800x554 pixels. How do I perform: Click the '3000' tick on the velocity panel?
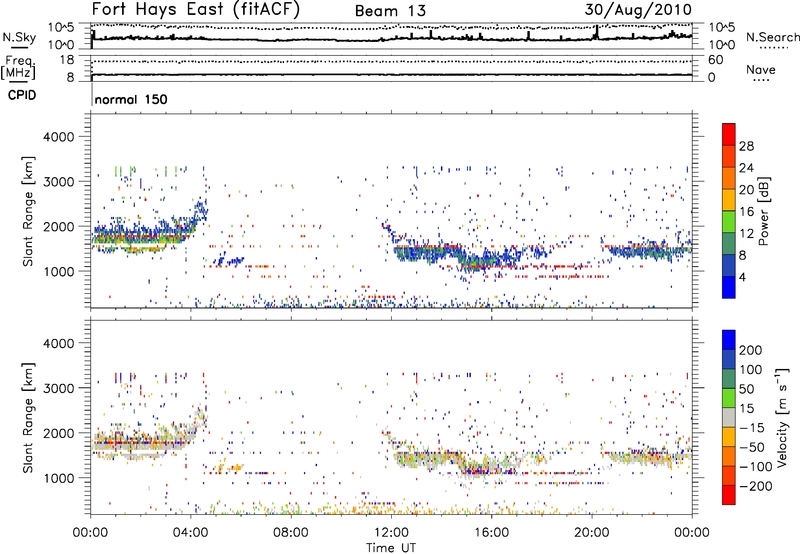[58, 388]
